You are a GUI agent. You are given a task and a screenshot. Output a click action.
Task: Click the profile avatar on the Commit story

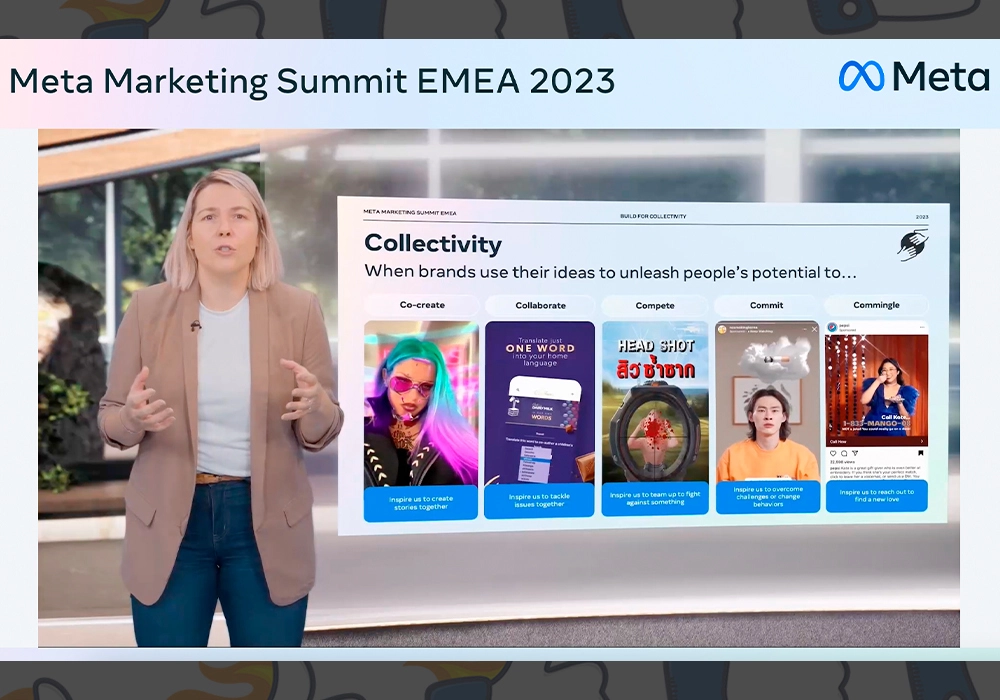point(724,329)
